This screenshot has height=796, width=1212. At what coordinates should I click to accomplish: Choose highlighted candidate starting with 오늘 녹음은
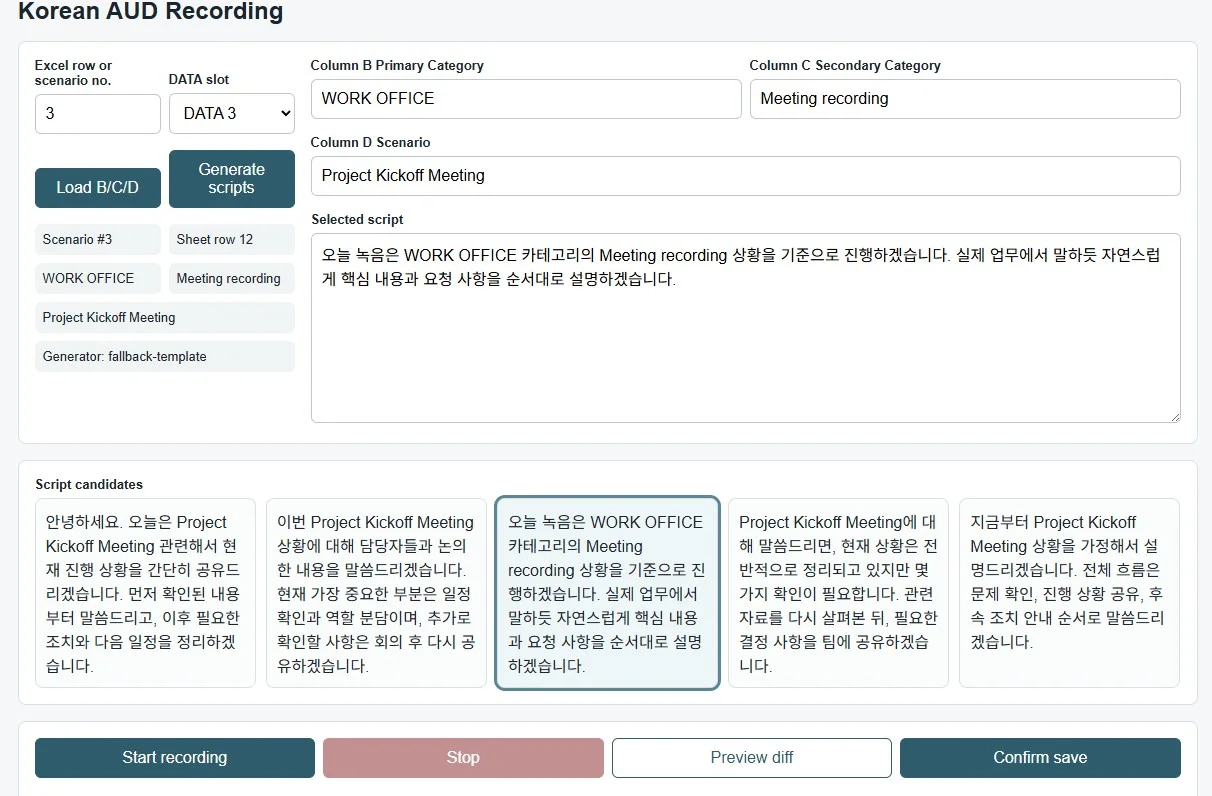tap(607, 593)
